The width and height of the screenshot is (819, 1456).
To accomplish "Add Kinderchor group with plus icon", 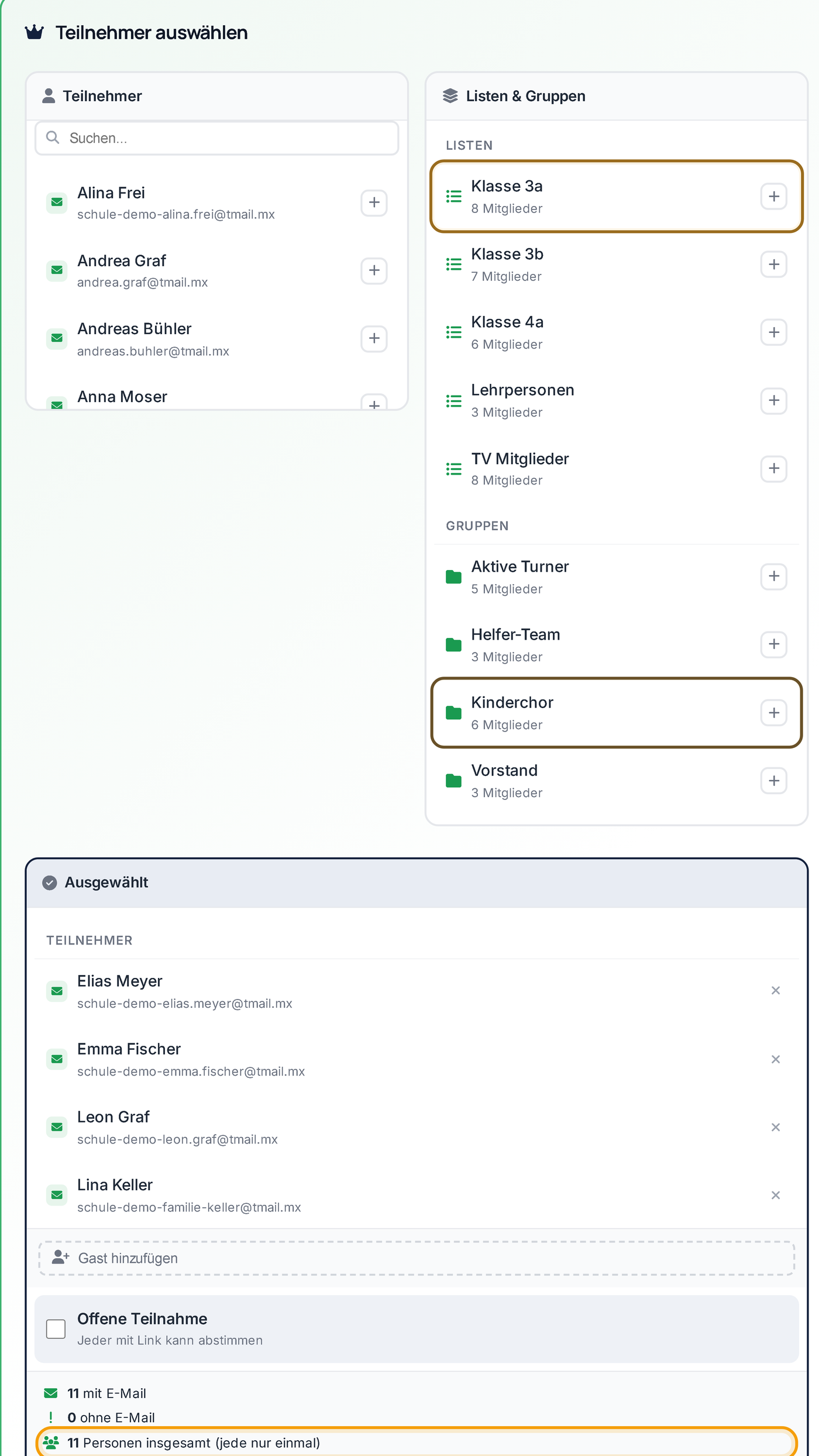I will click(773, 713).
